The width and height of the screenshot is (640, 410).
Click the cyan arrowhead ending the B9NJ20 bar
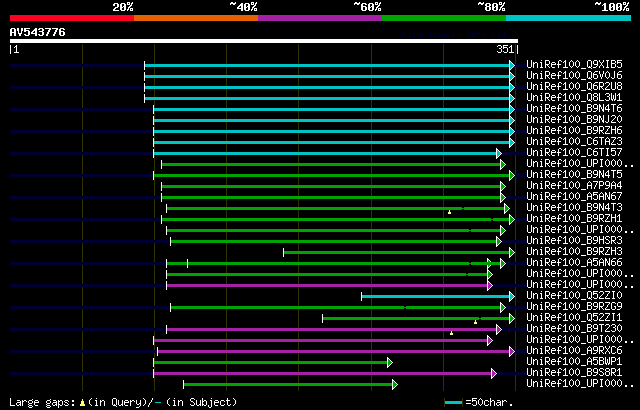(512, 120)
